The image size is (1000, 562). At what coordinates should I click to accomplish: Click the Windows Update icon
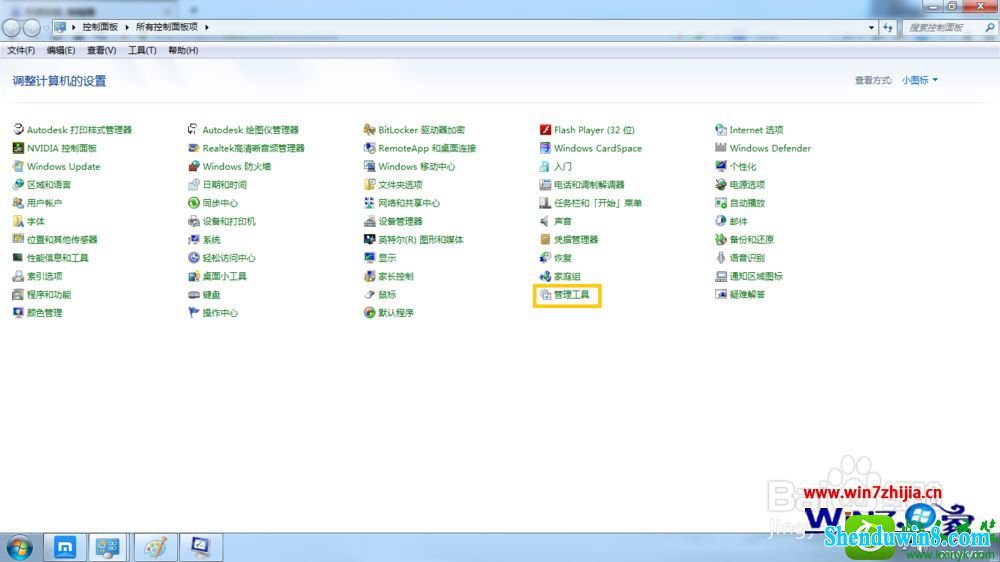pyautogui.click(x=18, y=166)
